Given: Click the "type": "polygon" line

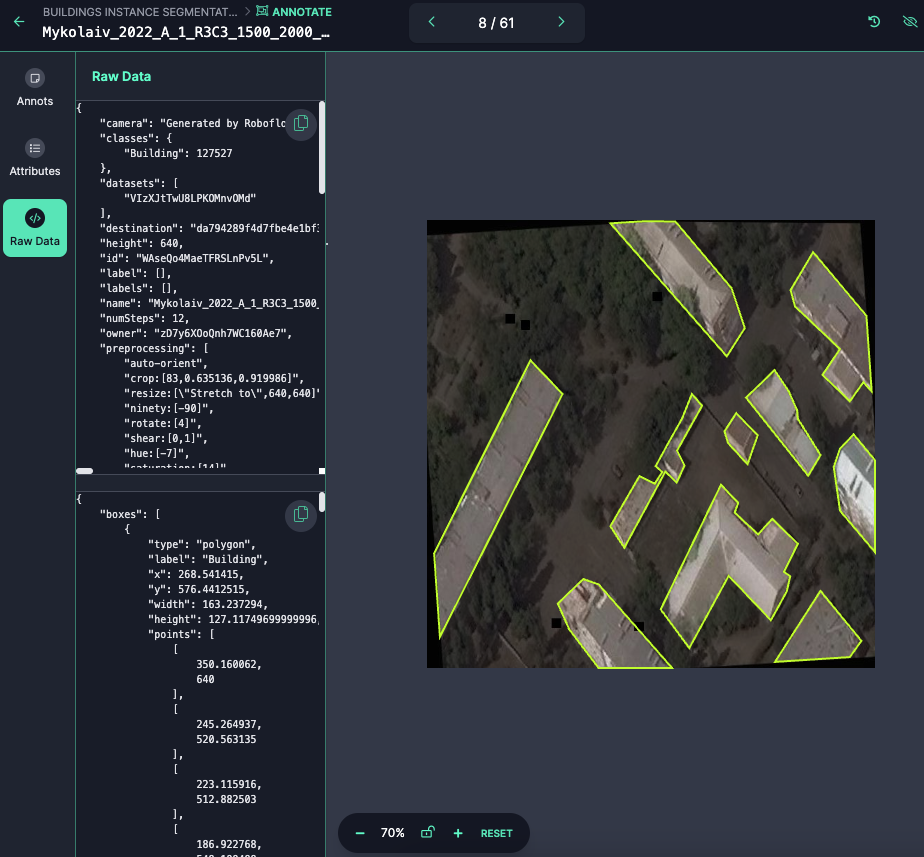Looking at the screenshot, I should tap(202, 544).
